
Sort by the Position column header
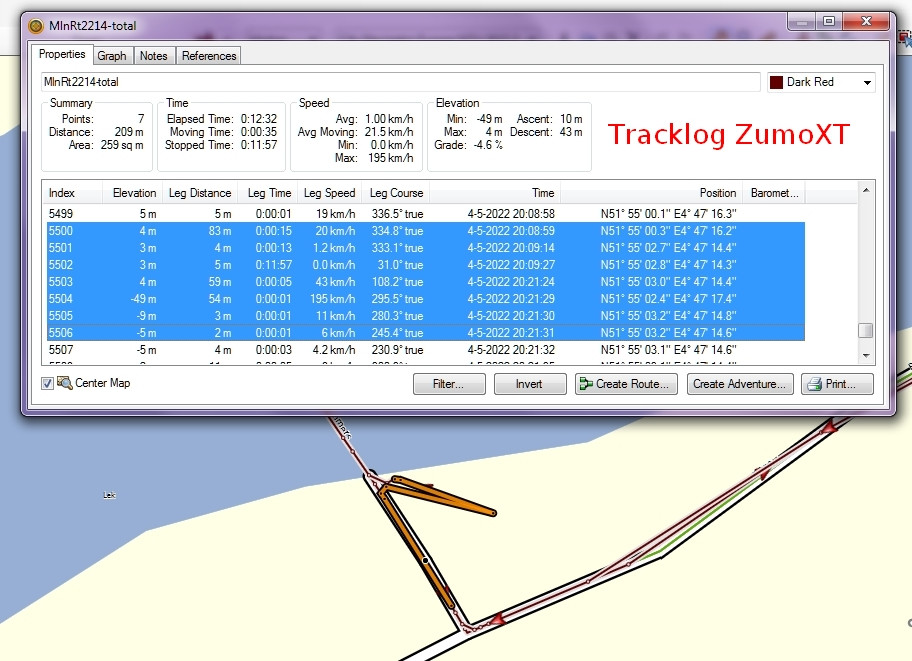651,193
